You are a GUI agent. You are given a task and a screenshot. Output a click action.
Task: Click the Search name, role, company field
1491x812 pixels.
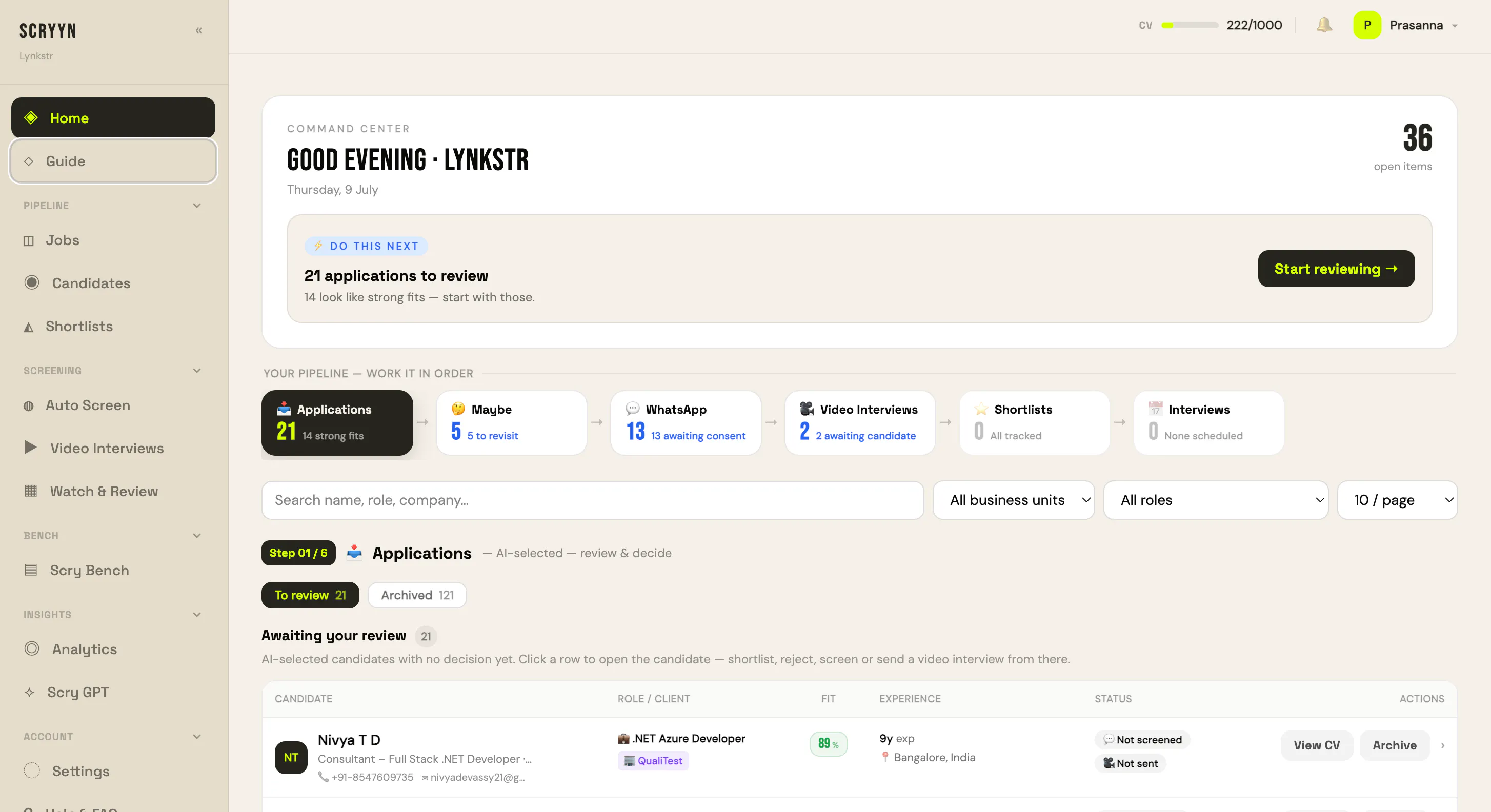click(592, 499)
